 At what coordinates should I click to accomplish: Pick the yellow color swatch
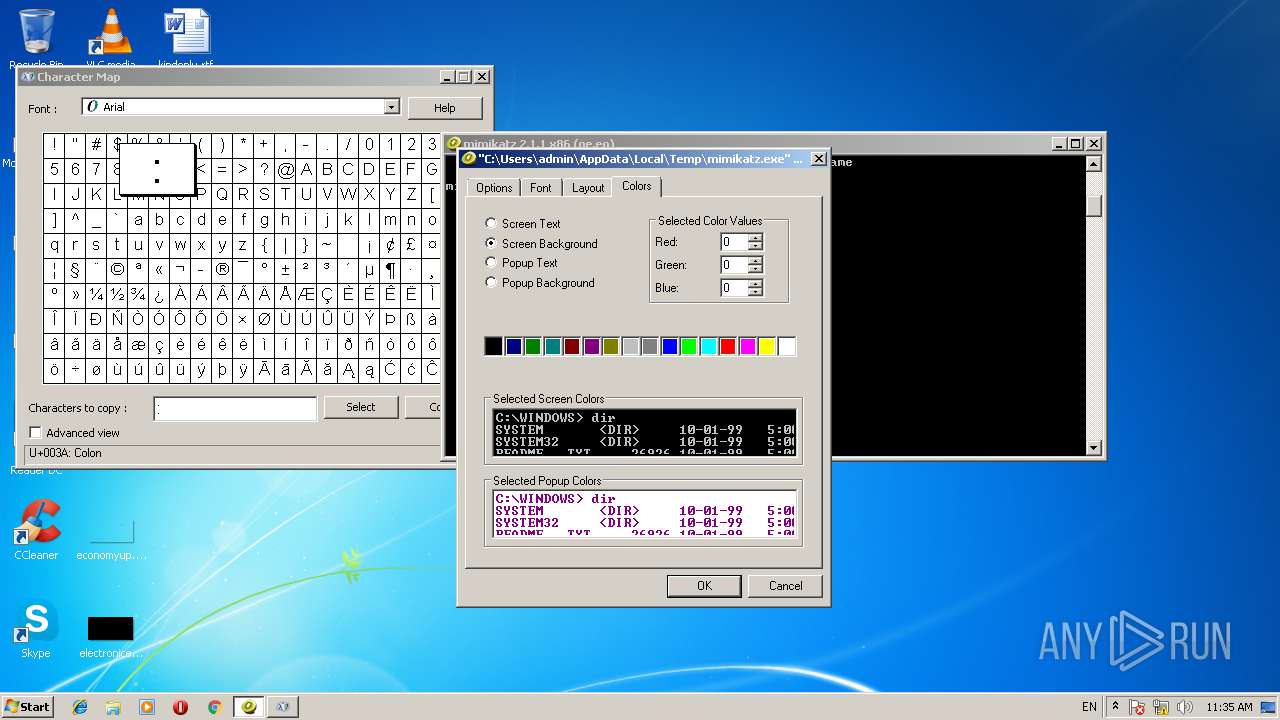(767, 346)
